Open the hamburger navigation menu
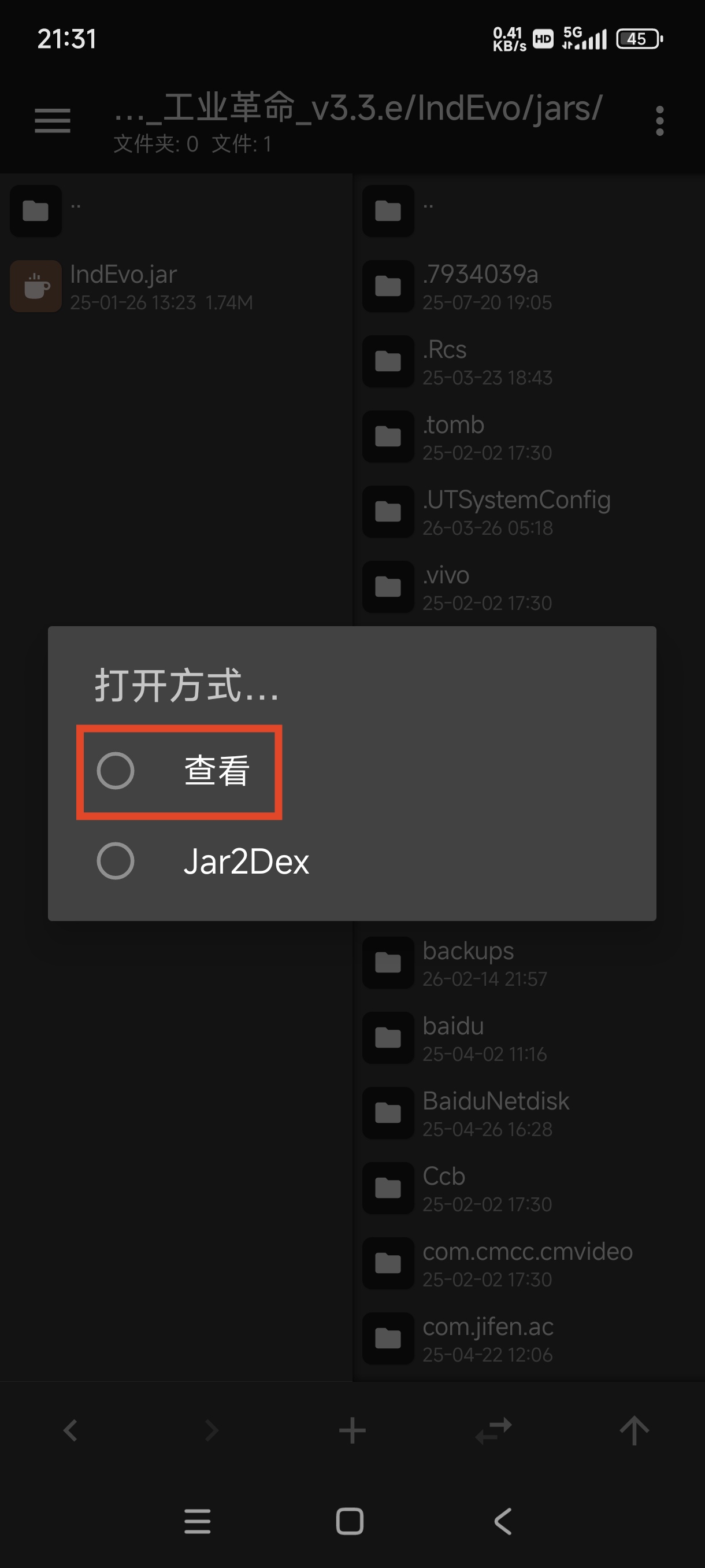This screenshot has width=705, height=1568. pyautogui.click(x=53, y=120)
